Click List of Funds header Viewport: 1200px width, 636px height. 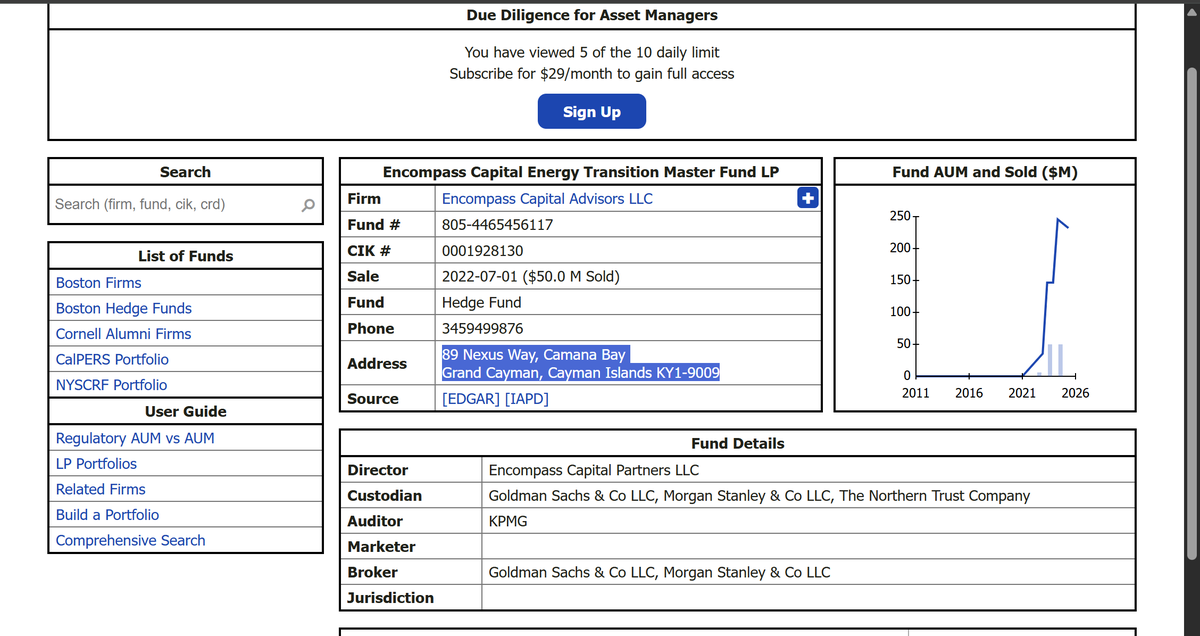click(x=185, y=256)
